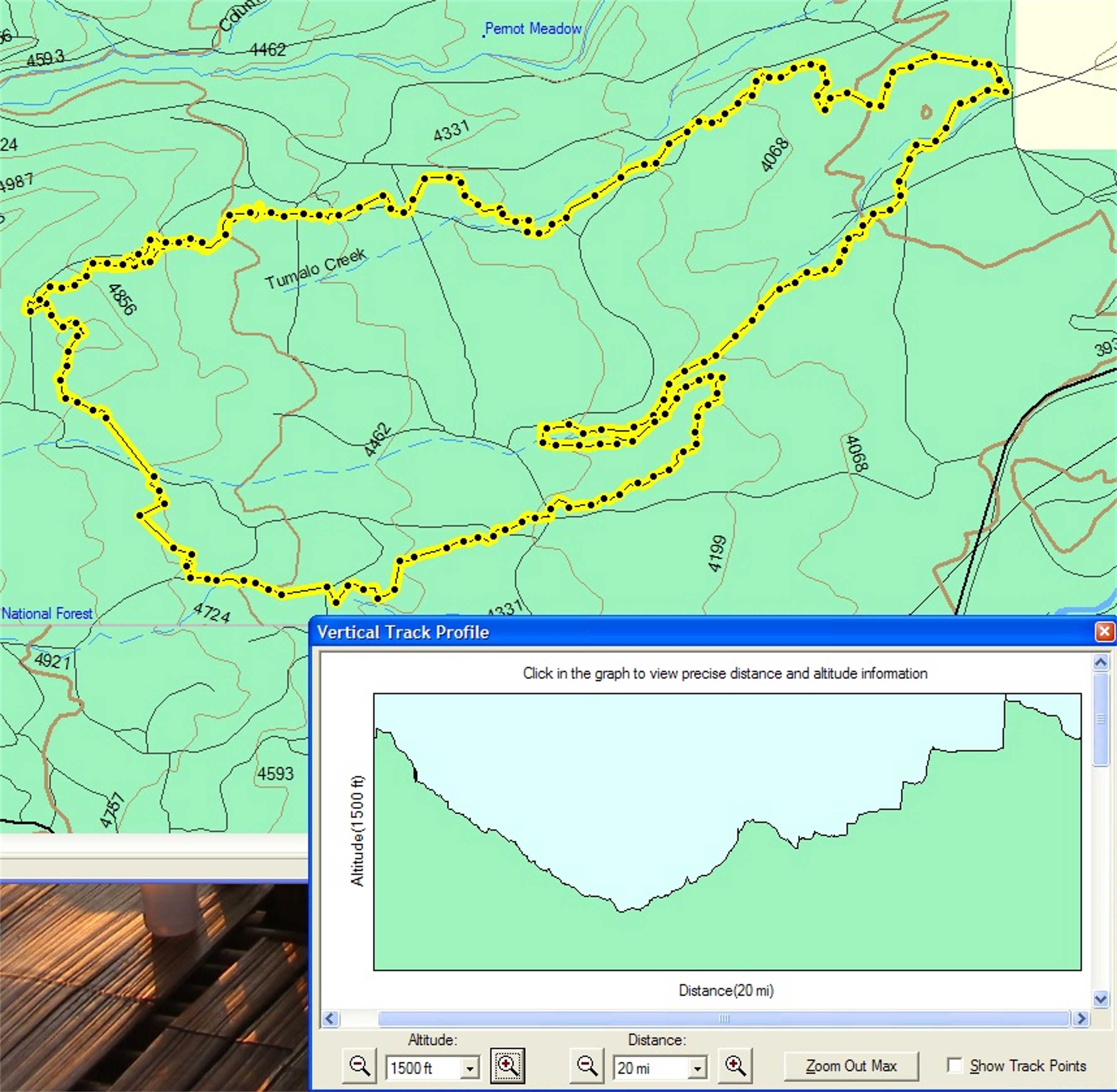Click the horizontal scrollbar left arrow
The height and width of the screenshot is (1092, 1117).
click(330, 1019)
